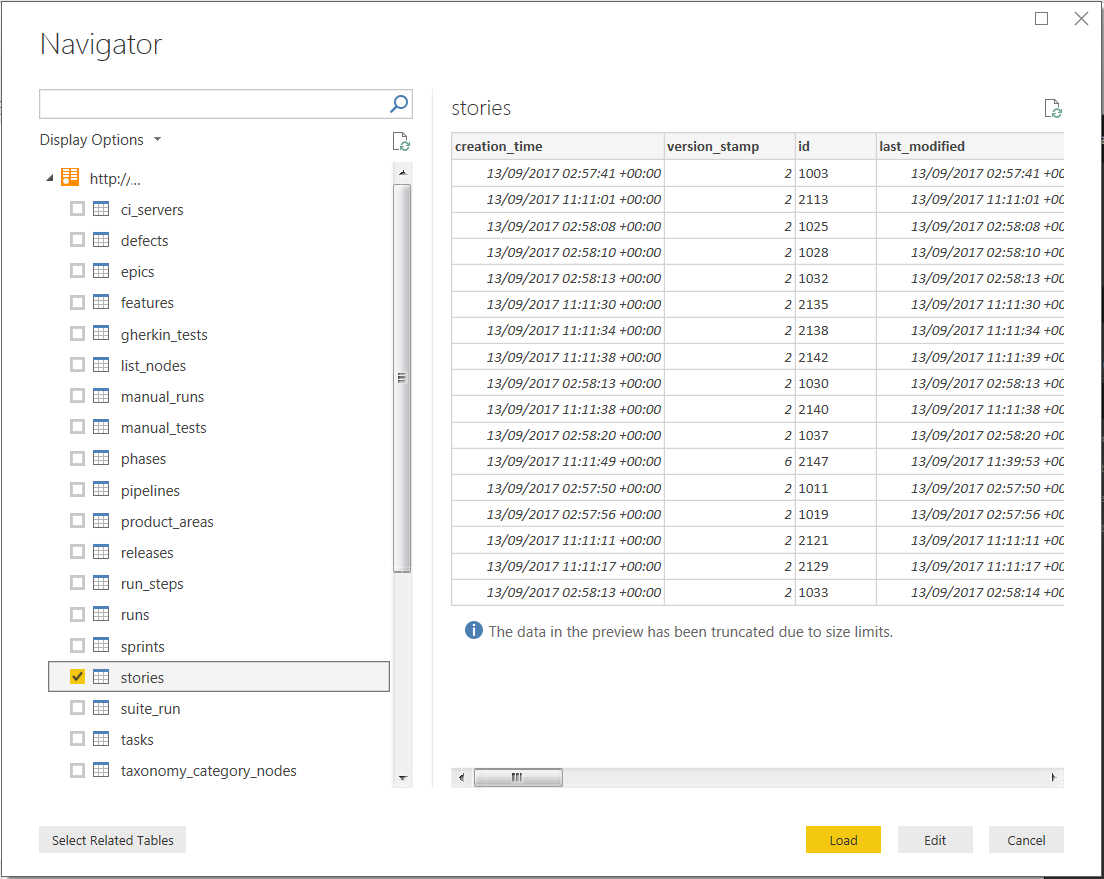Image resolution: width=1104 pixels, height=879 pixels.
Task: Click the orange data source icon for http://...
Action: pyautogui.click(x=70, y=178)
